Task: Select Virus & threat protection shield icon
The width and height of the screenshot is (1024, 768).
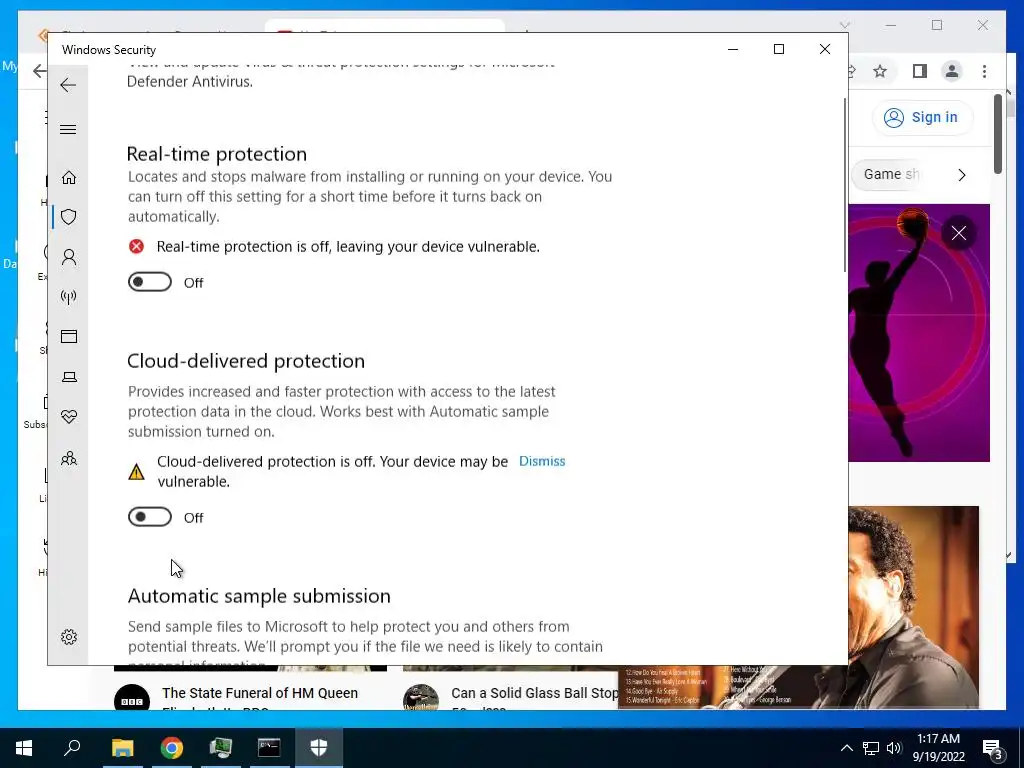Action: (69, 217)
